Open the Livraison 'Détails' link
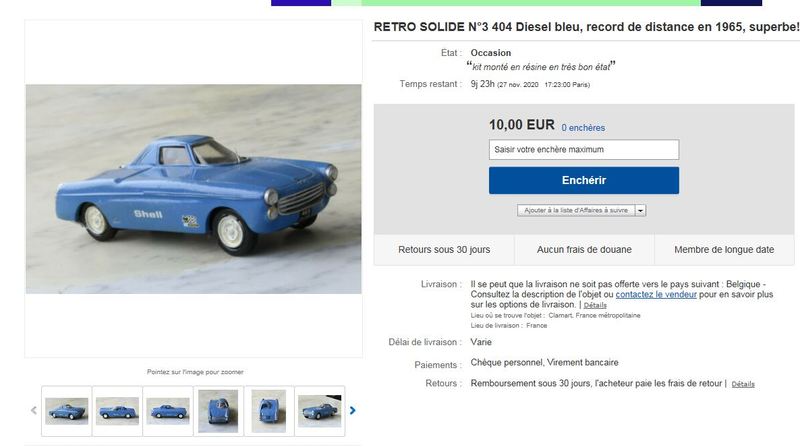800x447 pixels. click(x=595, y=305)
